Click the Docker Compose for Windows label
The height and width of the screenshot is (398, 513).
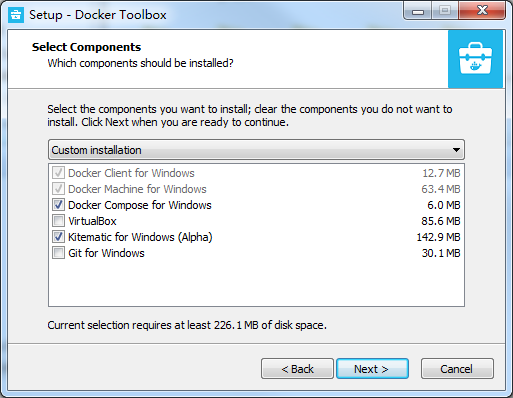tap(140, 205)
